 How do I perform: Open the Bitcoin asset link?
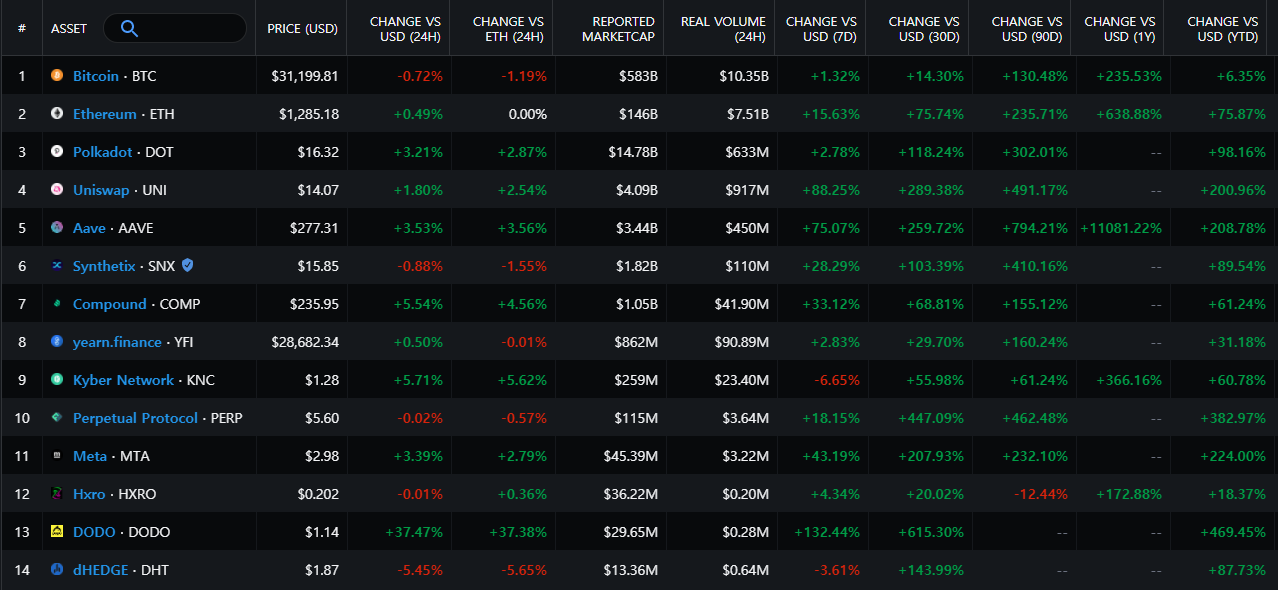(96, 76)
